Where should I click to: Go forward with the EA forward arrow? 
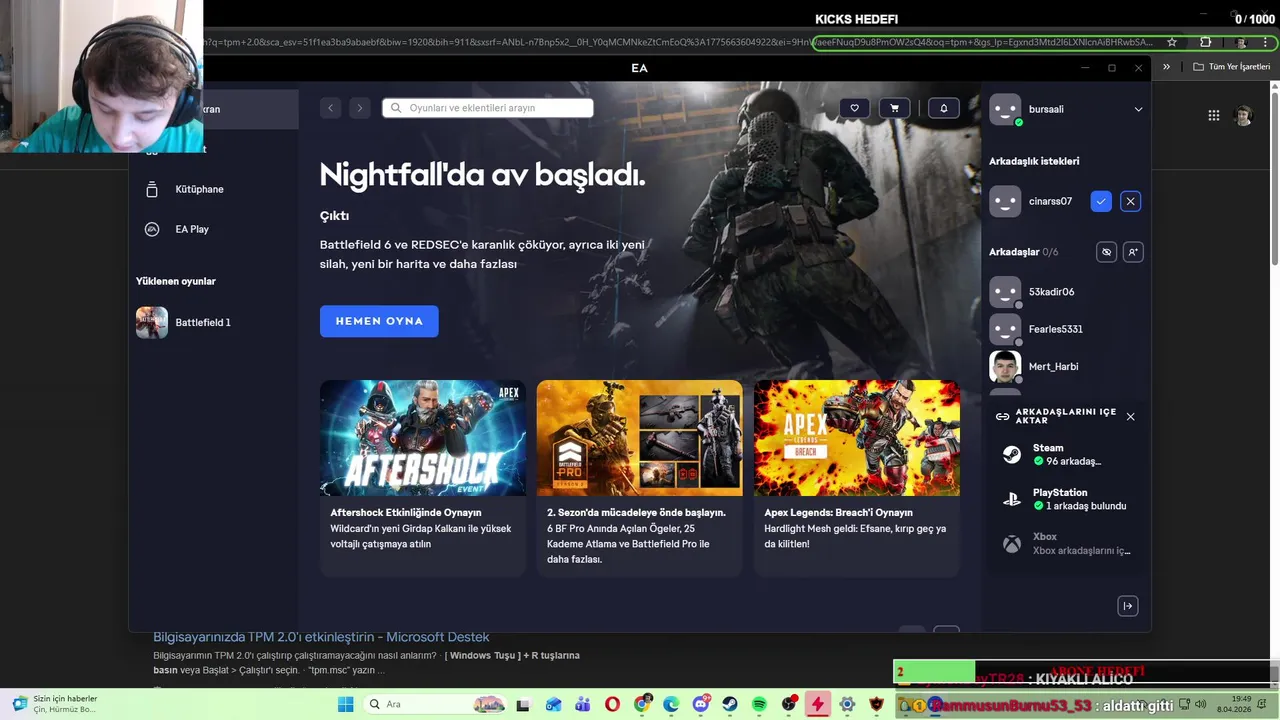pos(360,108)
